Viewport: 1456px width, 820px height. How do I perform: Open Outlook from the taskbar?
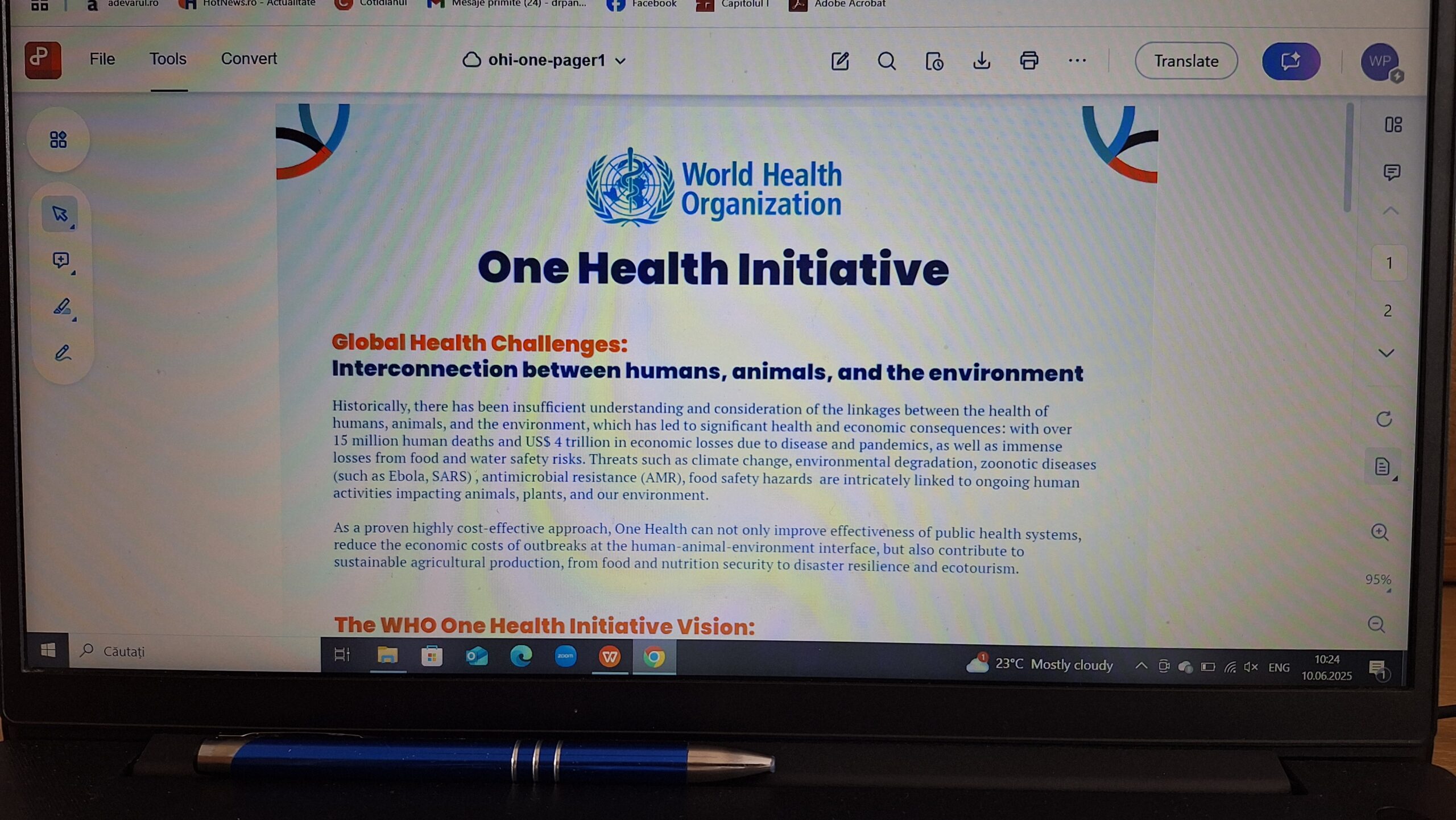[477, 657]
